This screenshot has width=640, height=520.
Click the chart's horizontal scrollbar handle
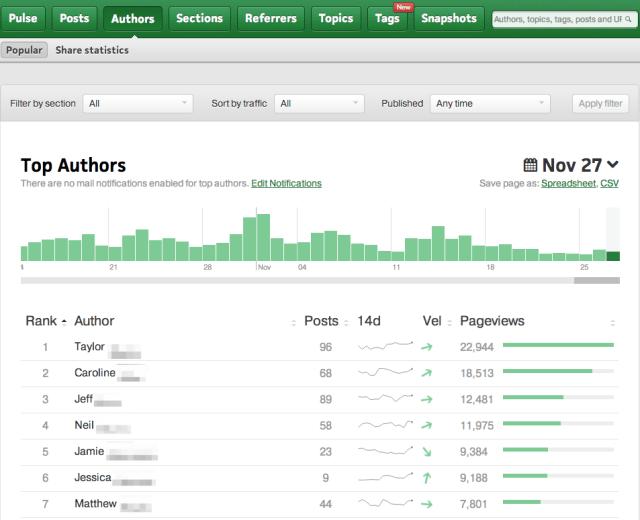point(597,280)
